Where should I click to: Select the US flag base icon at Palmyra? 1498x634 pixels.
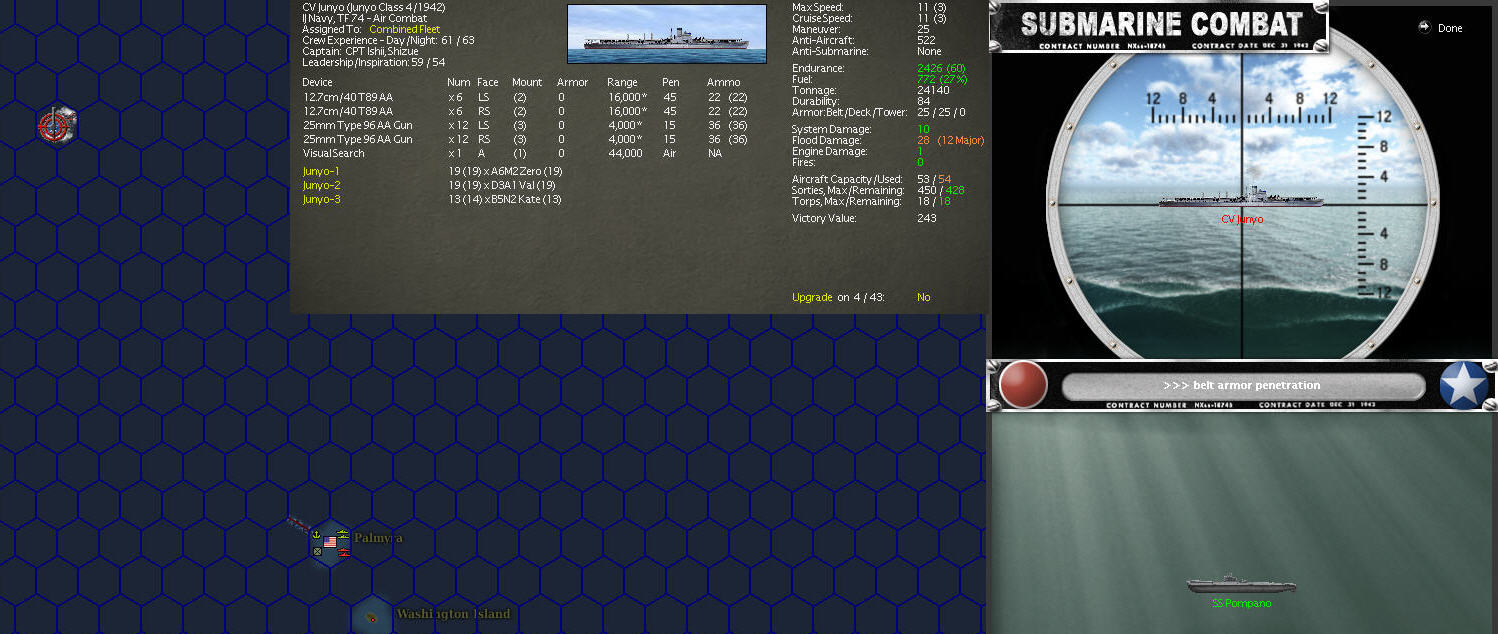click(330, 542)
